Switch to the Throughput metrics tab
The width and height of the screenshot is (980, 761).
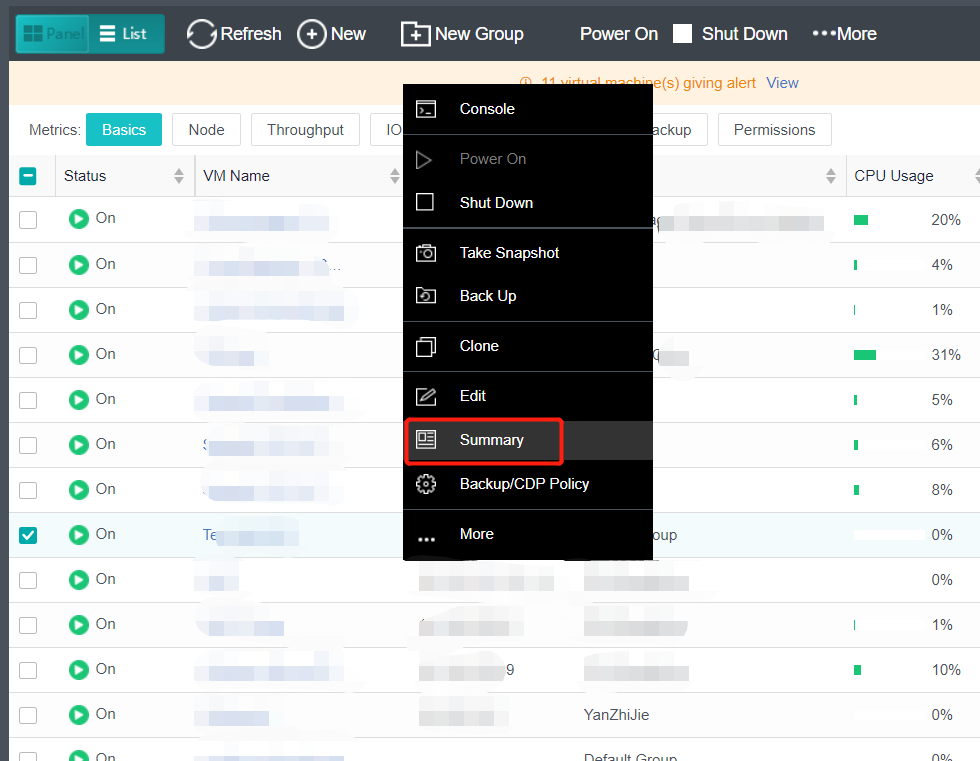point(305,130)
